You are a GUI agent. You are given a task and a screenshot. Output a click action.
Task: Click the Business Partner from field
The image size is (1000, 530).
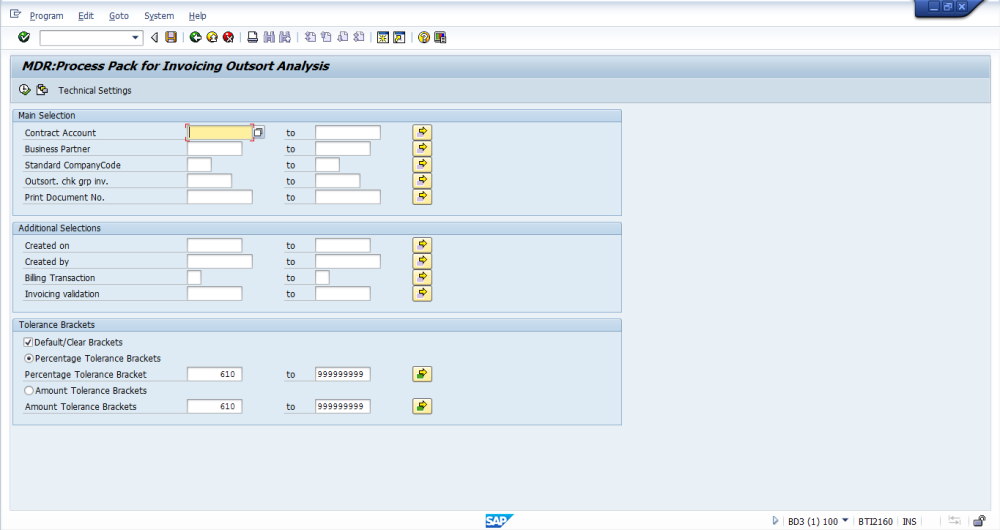[215, 149]
